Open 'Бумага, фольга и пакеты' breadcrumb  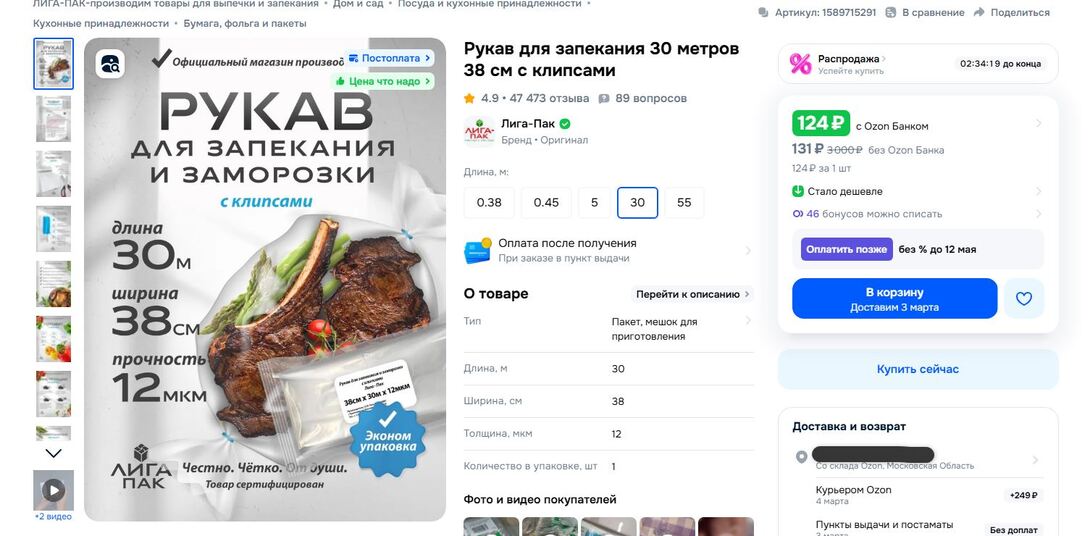[245, 24]
